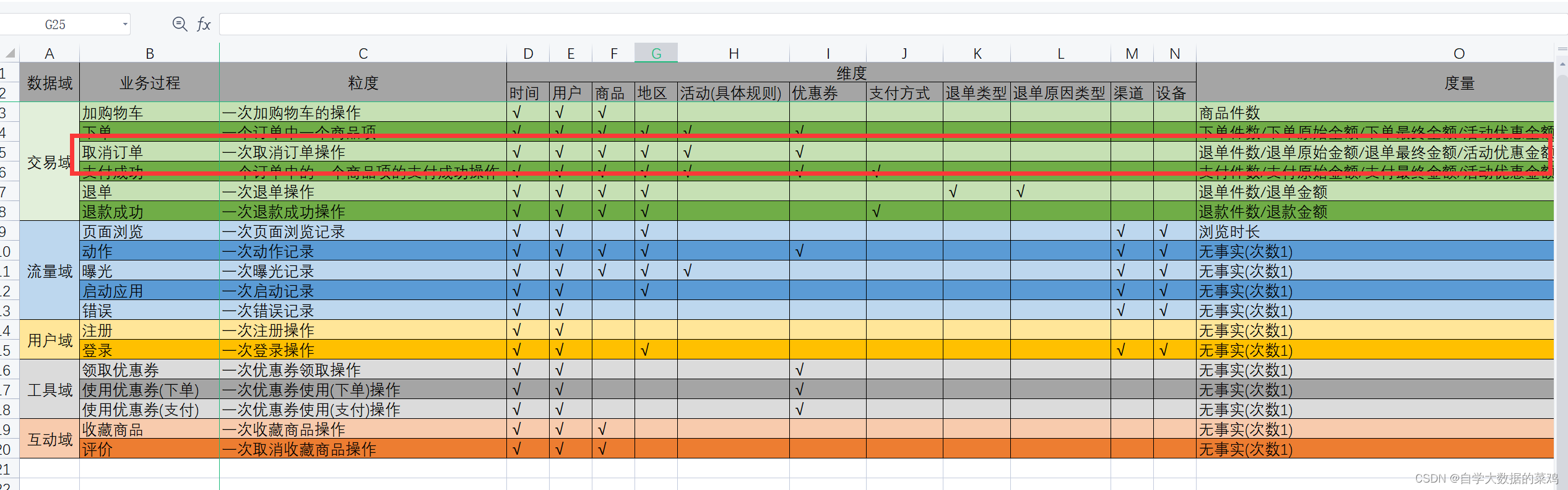Select the 支付方式 header cell
Viewport: 1568px width, 490px height.
904,92
